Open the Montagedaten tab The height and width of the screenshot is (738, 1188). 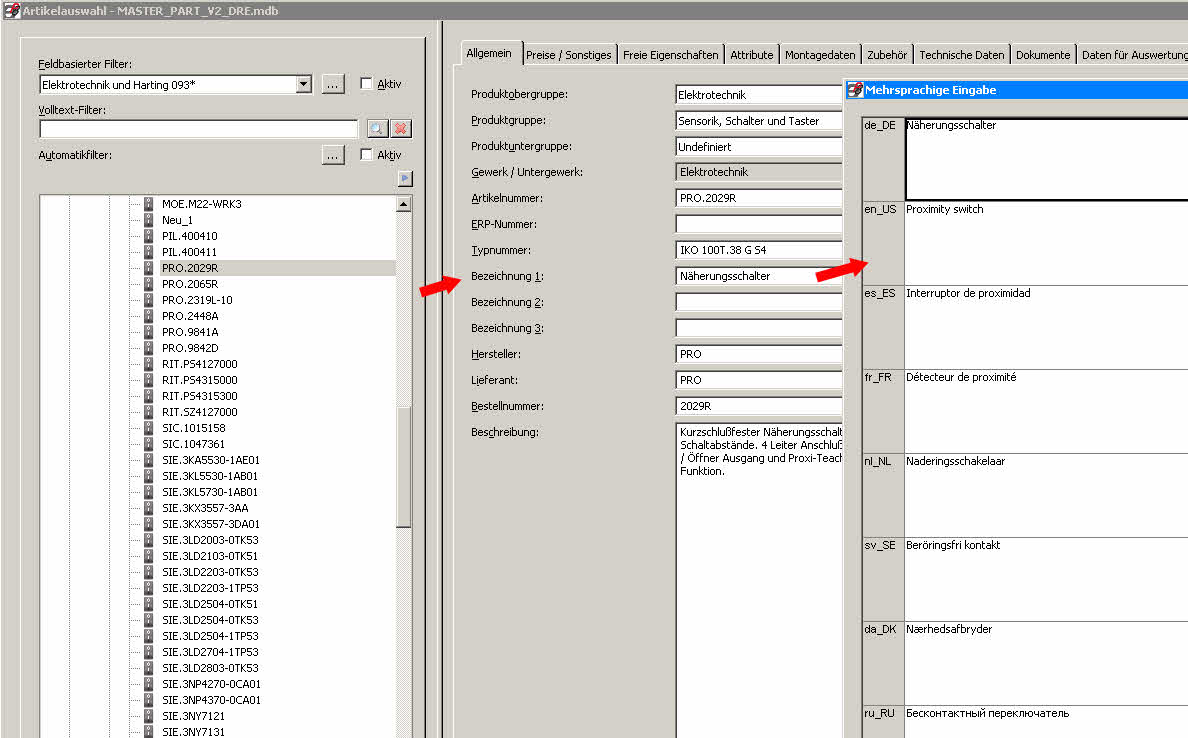pyautogui.click(x=820, y=55)
